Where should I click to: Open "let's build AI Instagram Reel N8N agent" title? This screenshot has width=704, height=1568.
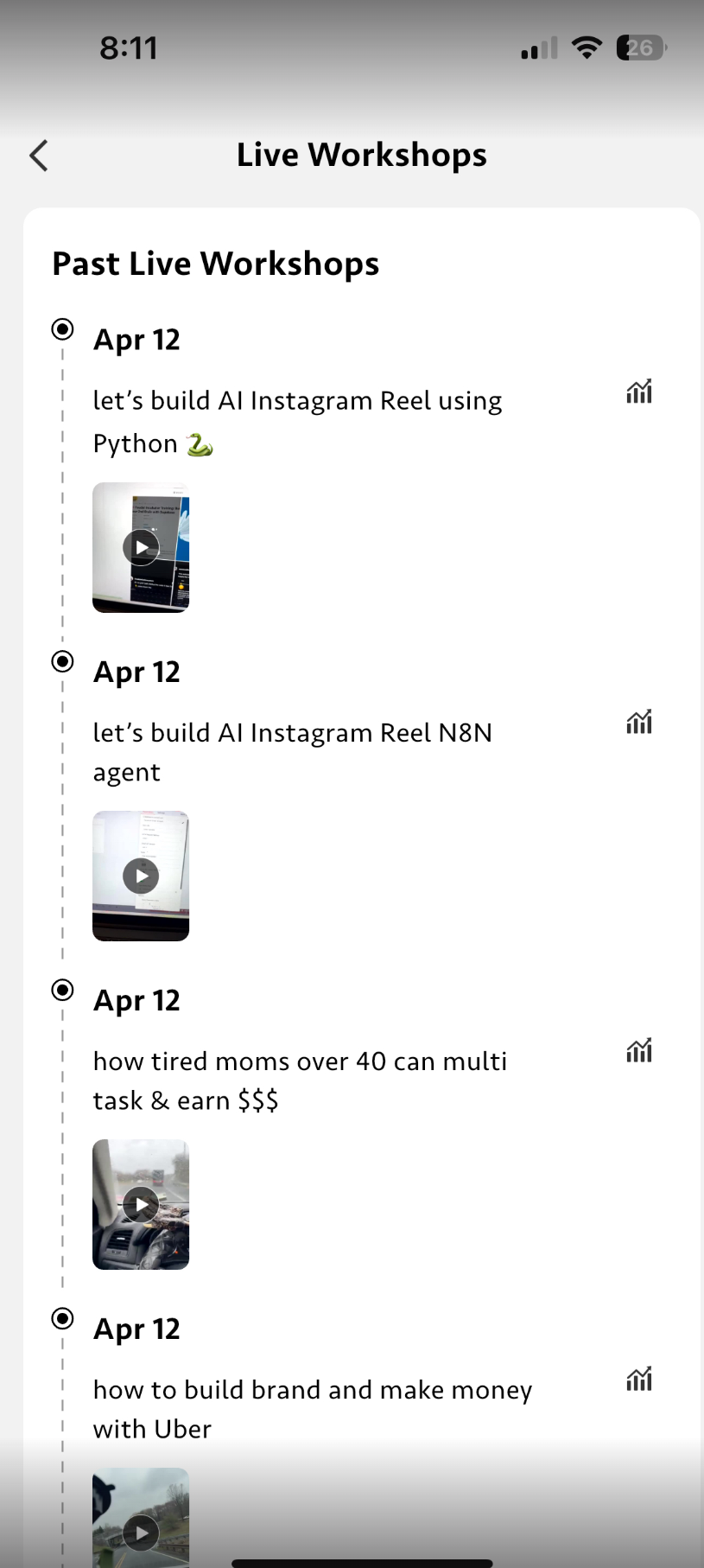point(292,751)
